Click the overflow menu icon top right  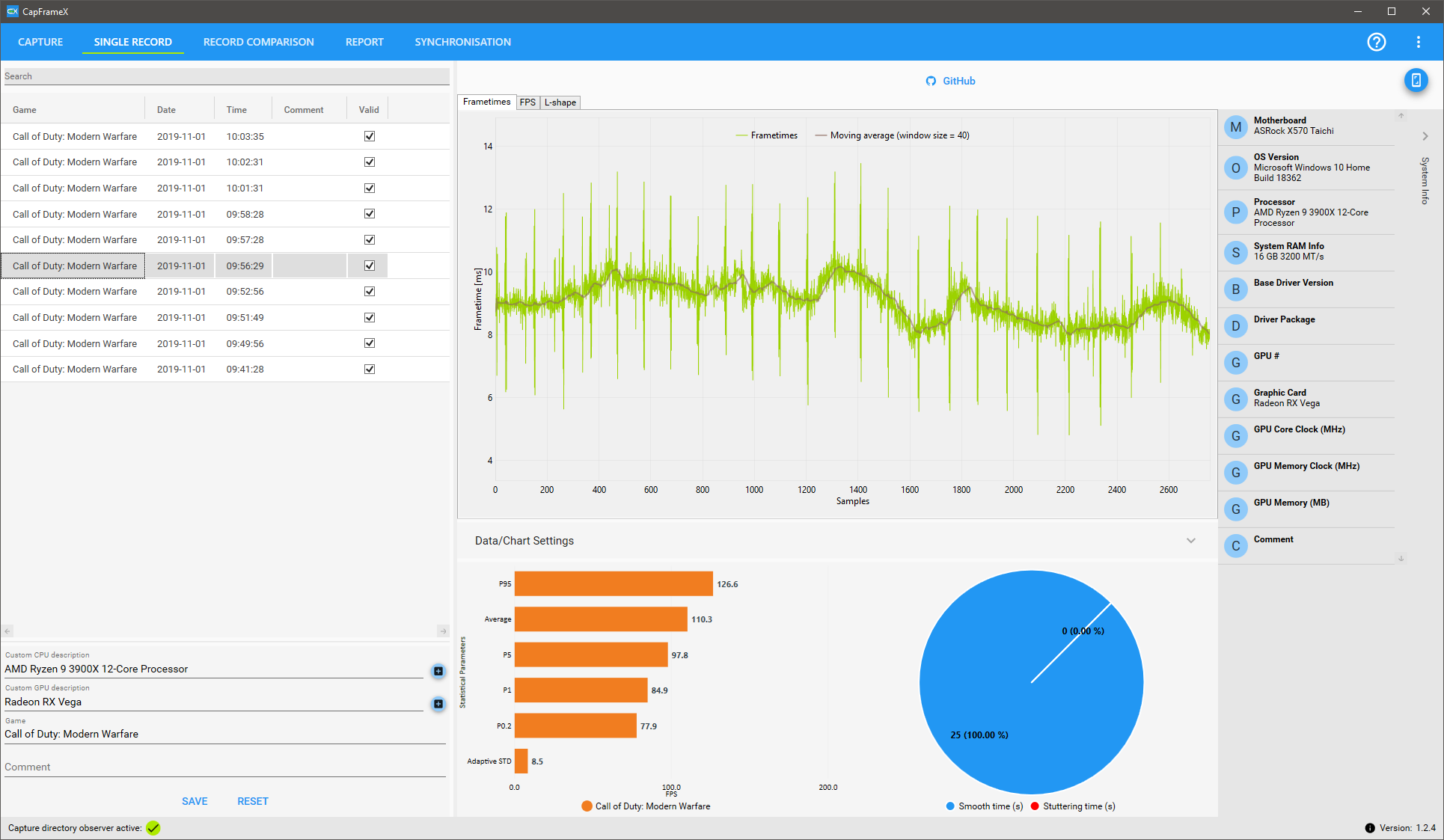point(1419,42)
